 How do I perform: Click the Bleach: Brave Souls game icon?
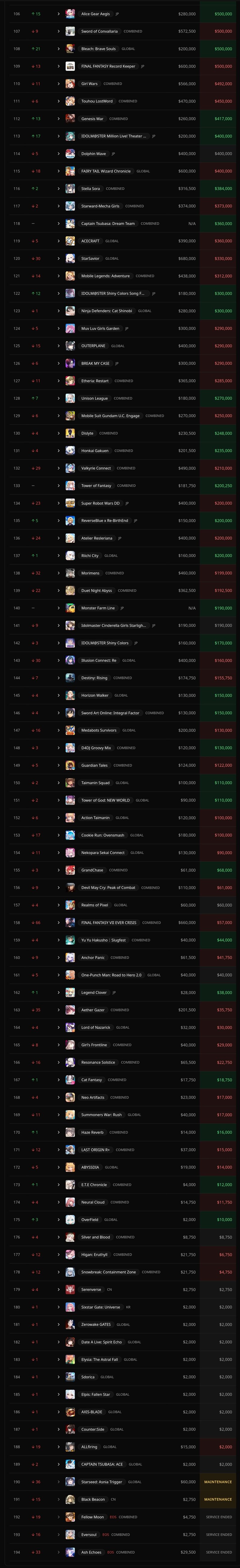tap(70, 49)
